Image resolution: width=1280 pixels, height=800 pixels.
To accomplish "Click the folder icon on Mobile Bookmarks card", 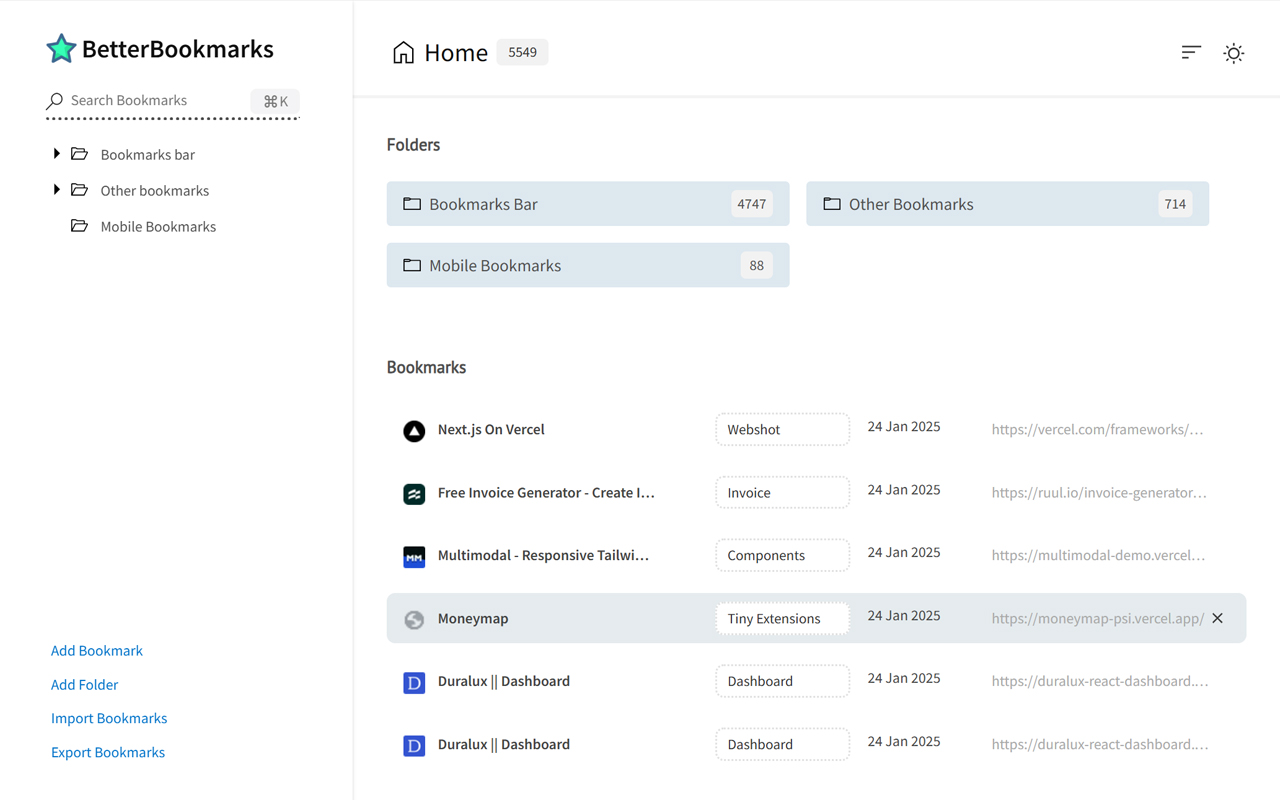I will pyautogui.click(x=412, y=265).
